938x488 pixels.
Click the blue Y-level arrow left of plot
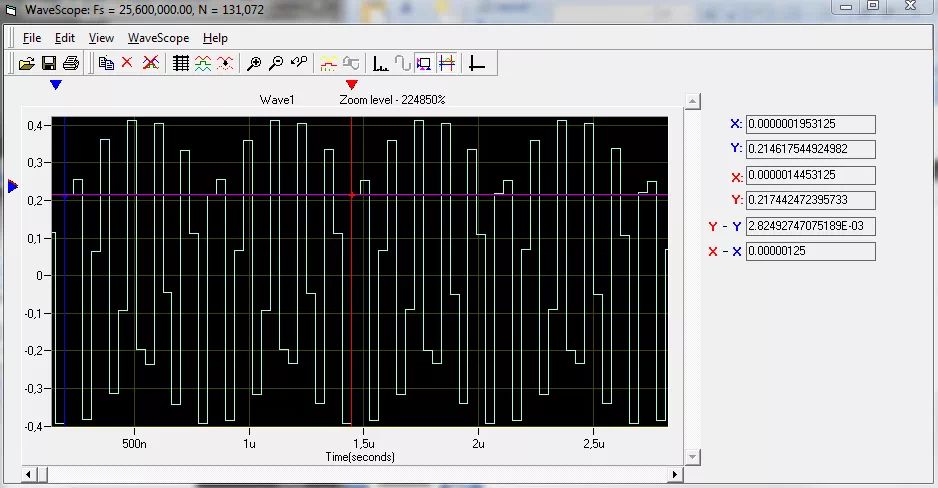pos(13,187)
